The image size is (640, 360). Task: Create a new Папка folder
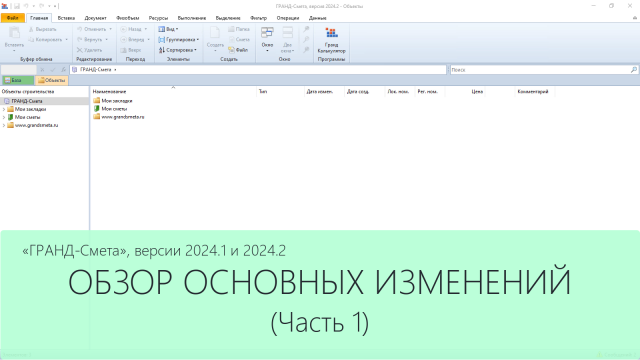point(239,29)
